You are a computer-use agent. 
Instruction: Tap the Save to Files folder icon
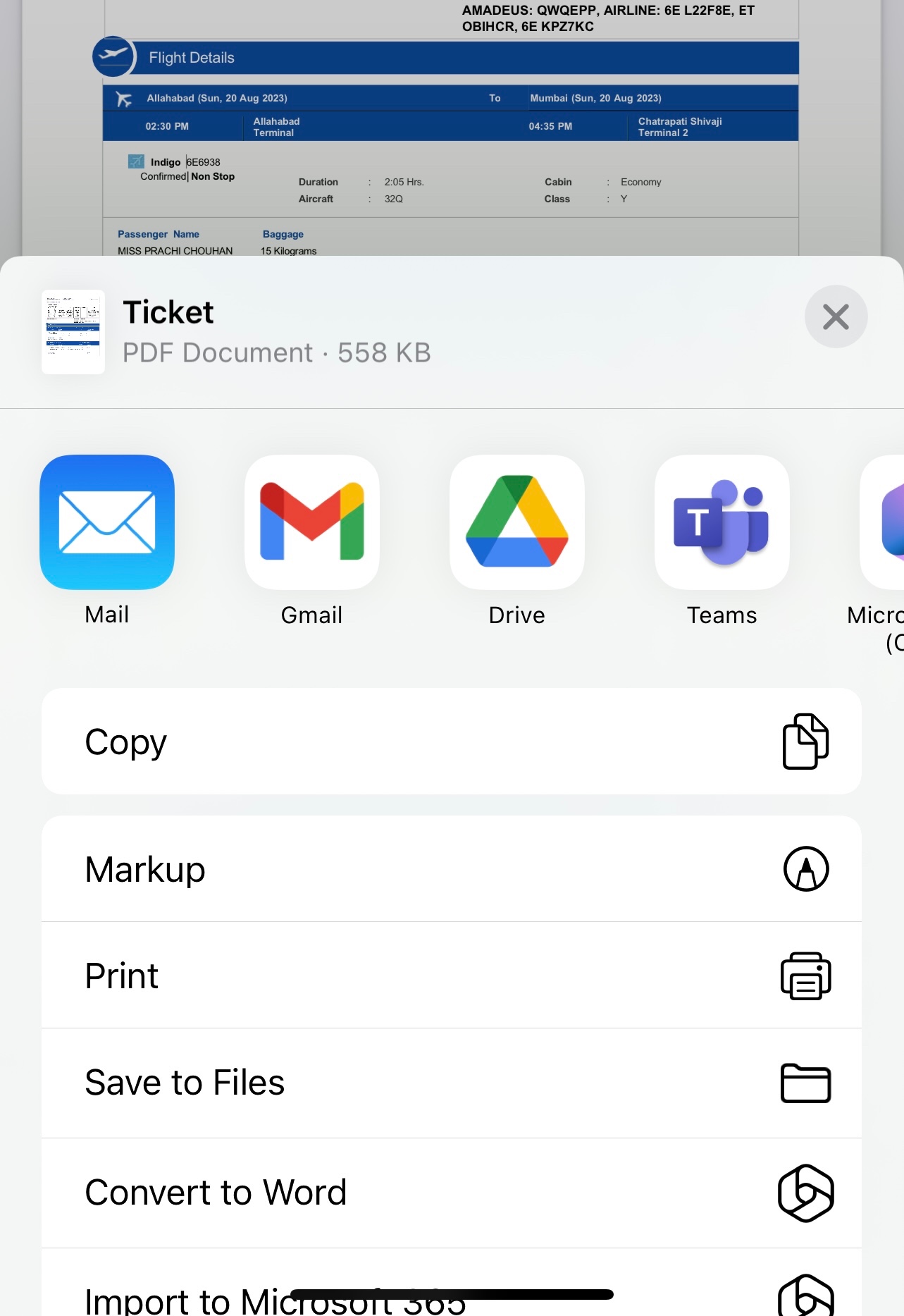[x=806, y=1083]
